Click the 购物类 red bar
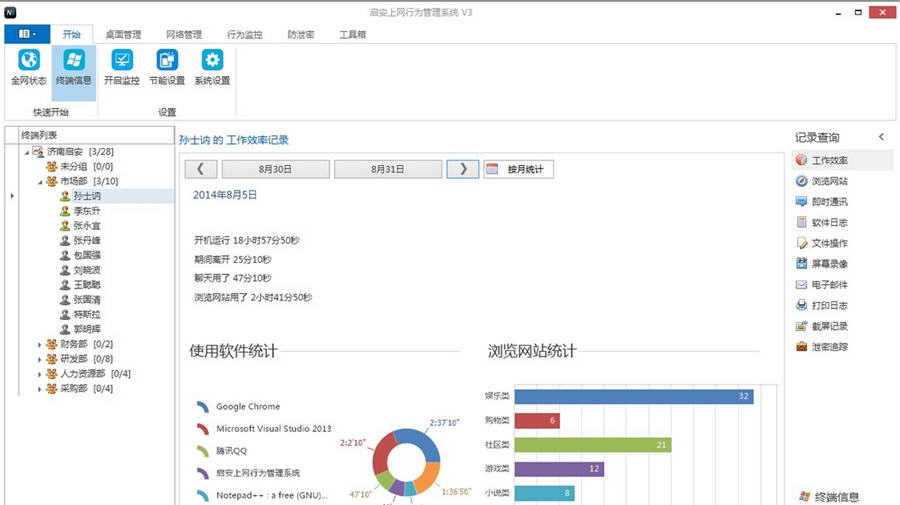Viewport: 900px width, 505px height. coord(537,421)
